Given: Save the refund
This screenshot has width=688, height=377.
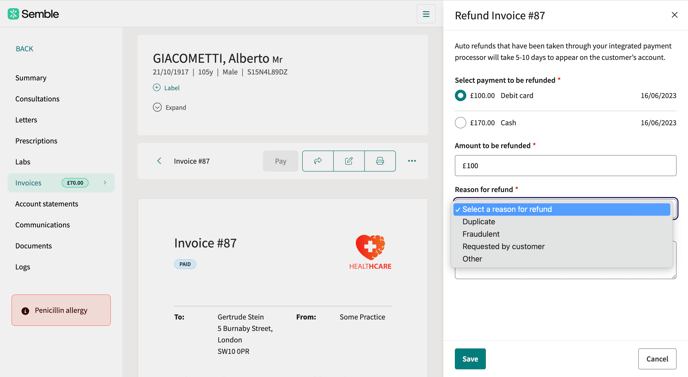Looking at the screenshot, I should 470,359.
